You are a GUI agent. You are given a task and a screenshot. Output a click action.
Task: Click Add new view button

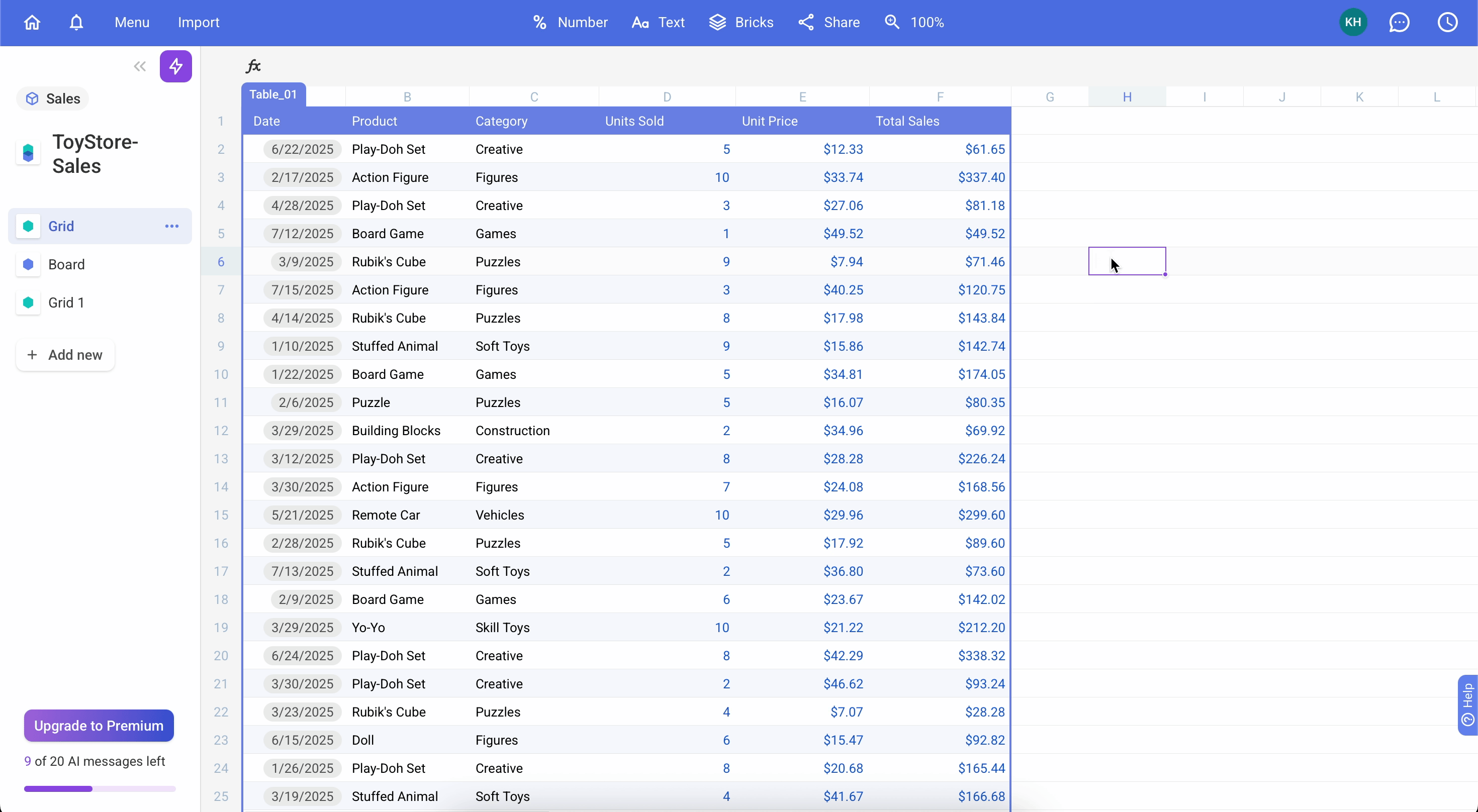pos(65,355)
